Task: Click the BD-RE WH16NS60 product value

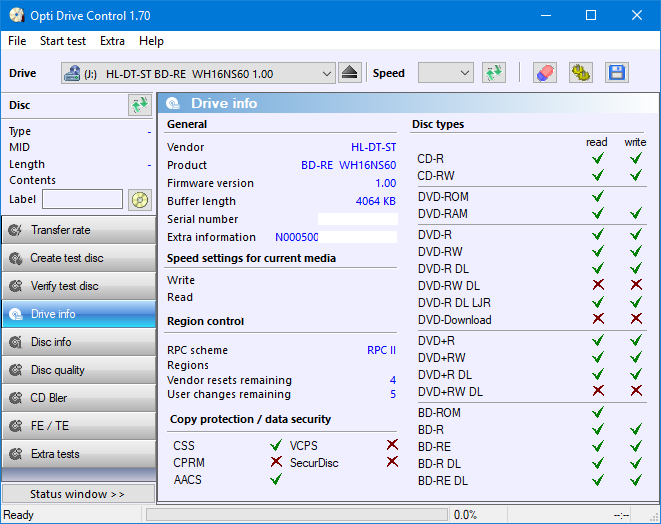Action: coord(349,165)
